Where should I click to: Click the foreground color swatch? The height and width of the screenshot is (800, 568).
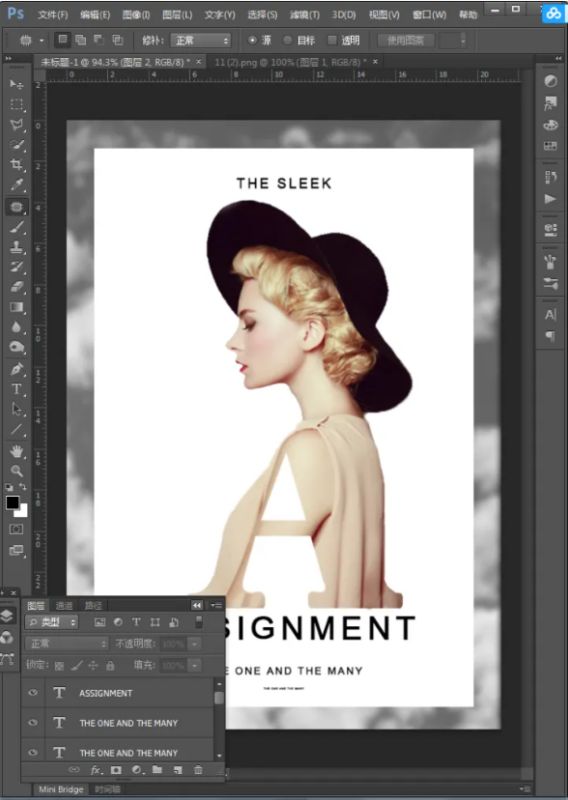tap(12, 503)
